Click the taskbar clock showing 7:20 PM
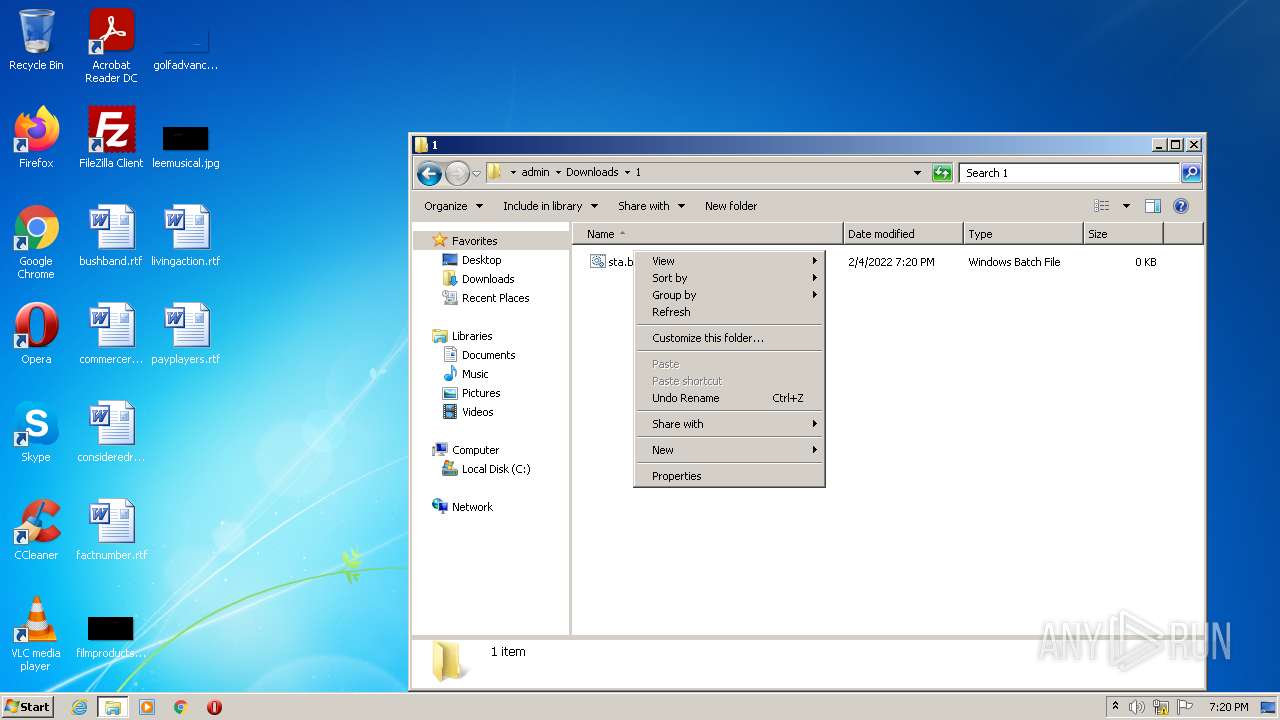Viewport: 1280px width, 720px height. pos(1228,707)
